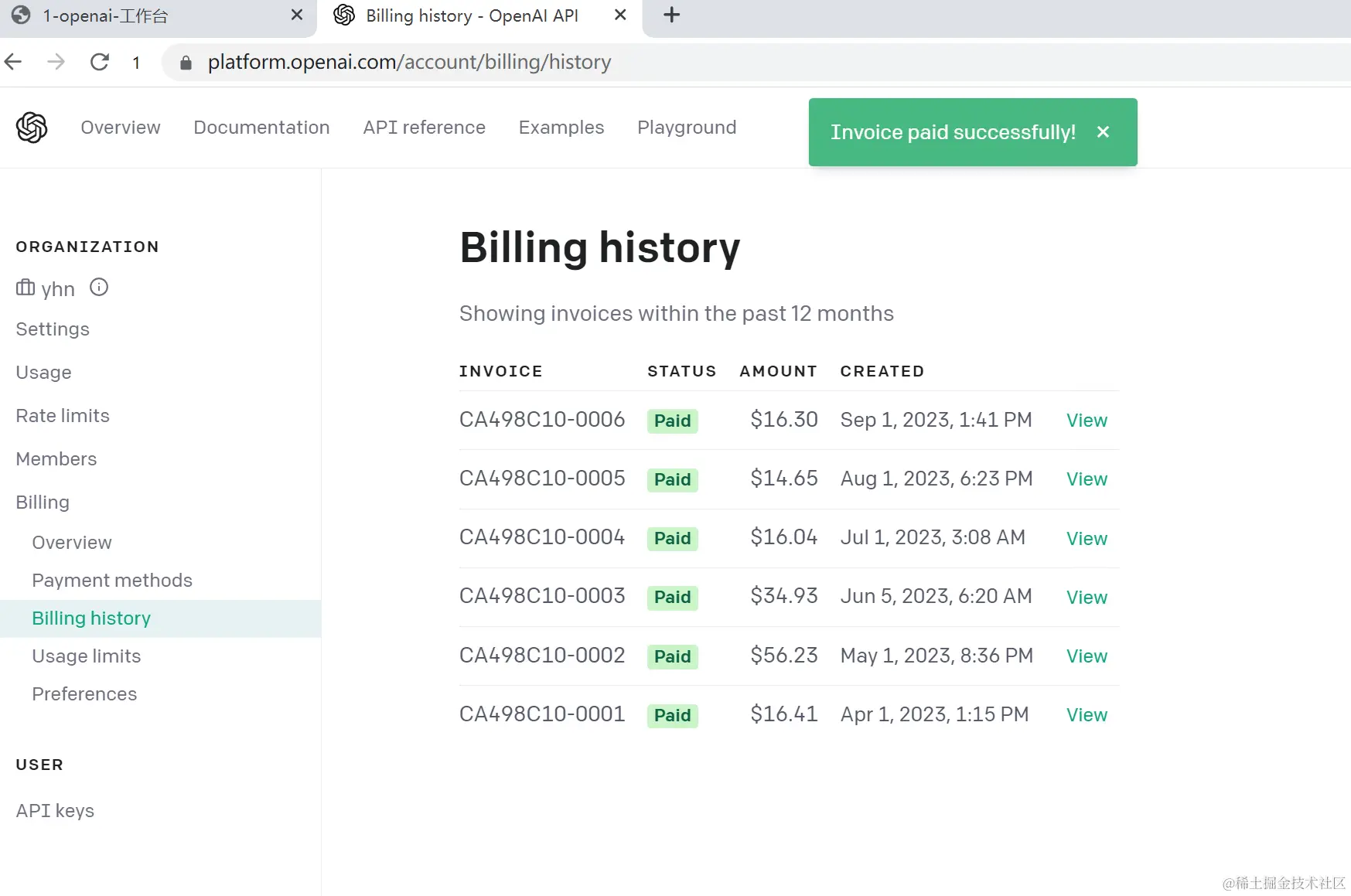Click the $34.93 amount
This screenshot has width=1351, height=896.
coord(784,596)
